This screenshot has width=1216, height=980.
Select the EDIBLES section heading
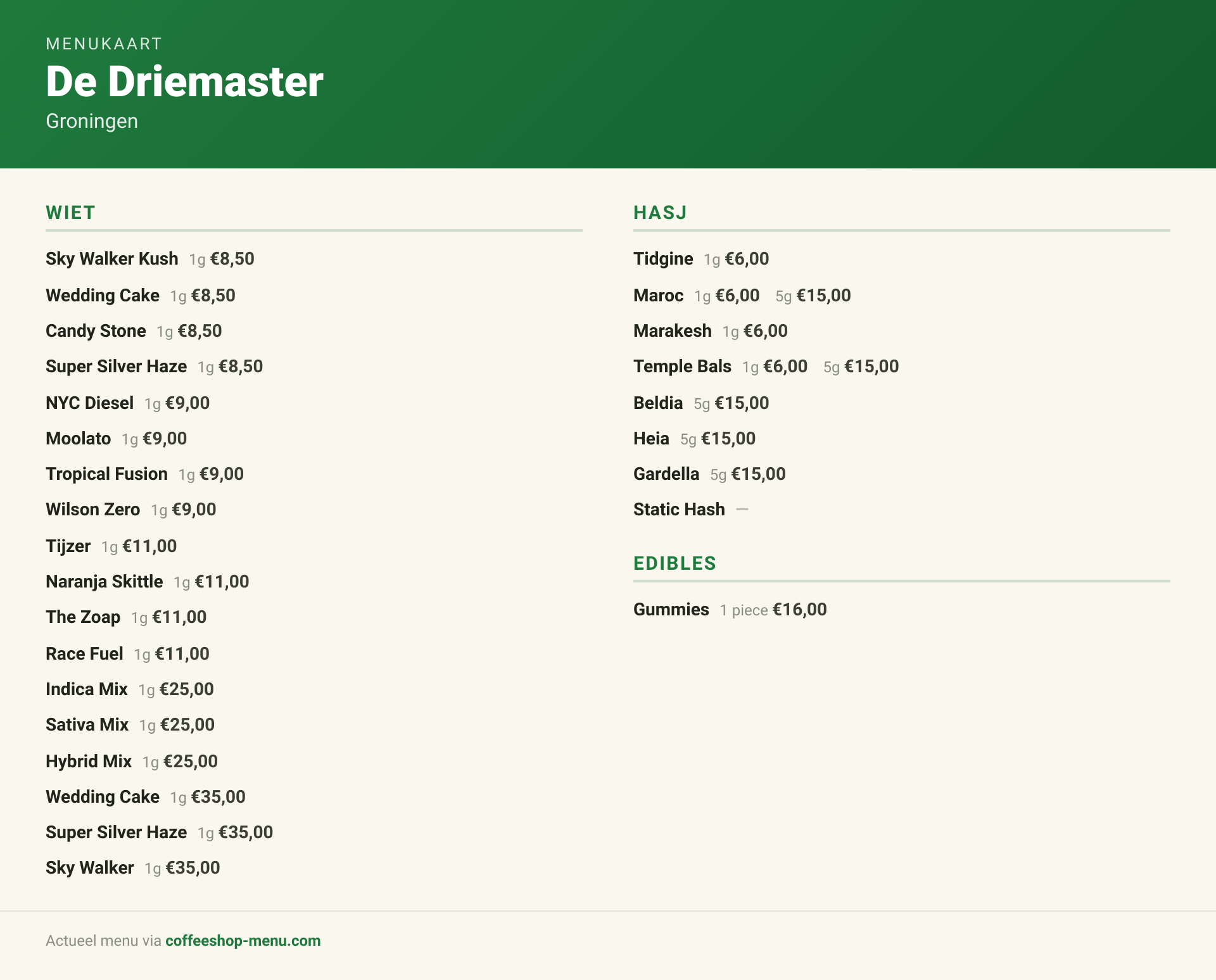coord(674,563)
